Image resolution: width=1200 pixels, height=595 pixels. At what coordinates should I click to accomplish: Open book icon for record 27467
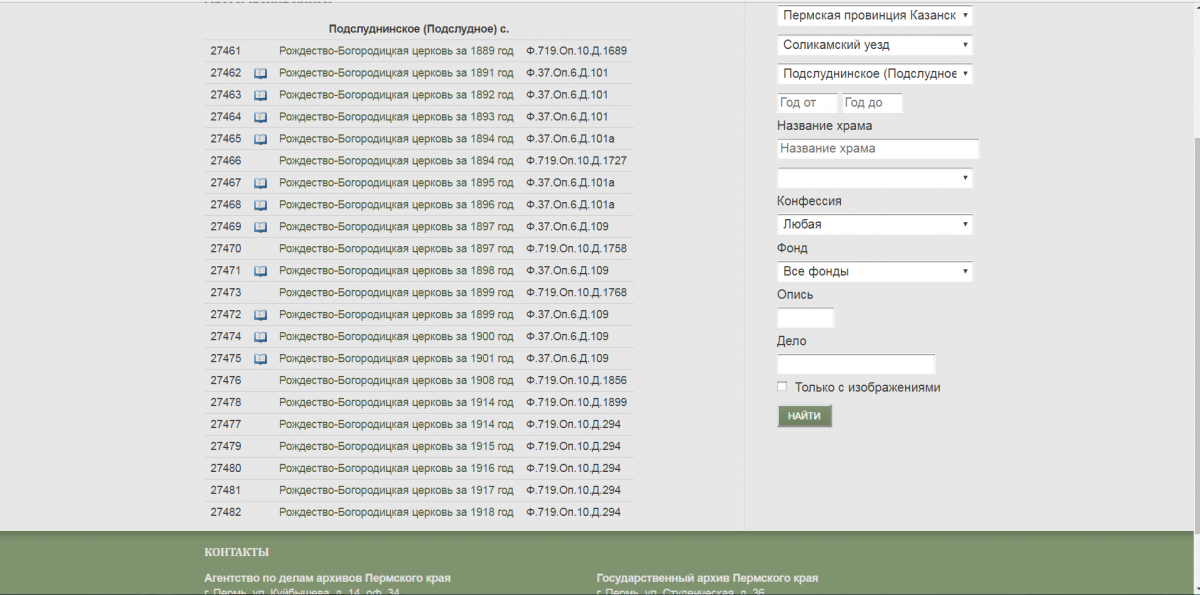pyautogui.click(x=260, y=183)
